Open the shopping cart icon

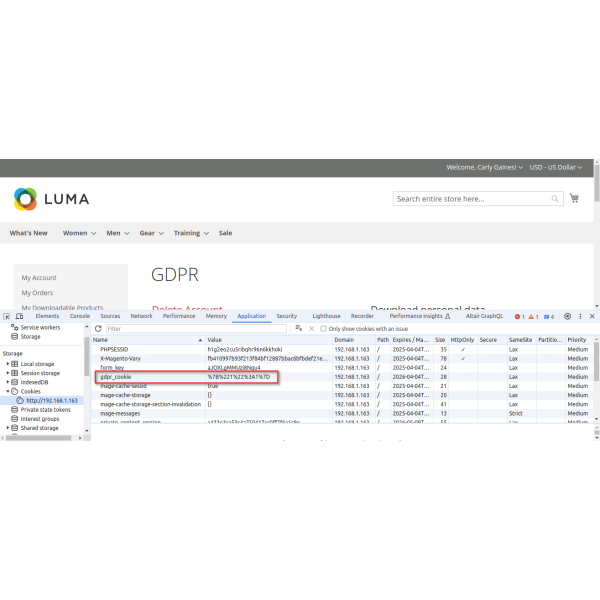coord(574,199)
